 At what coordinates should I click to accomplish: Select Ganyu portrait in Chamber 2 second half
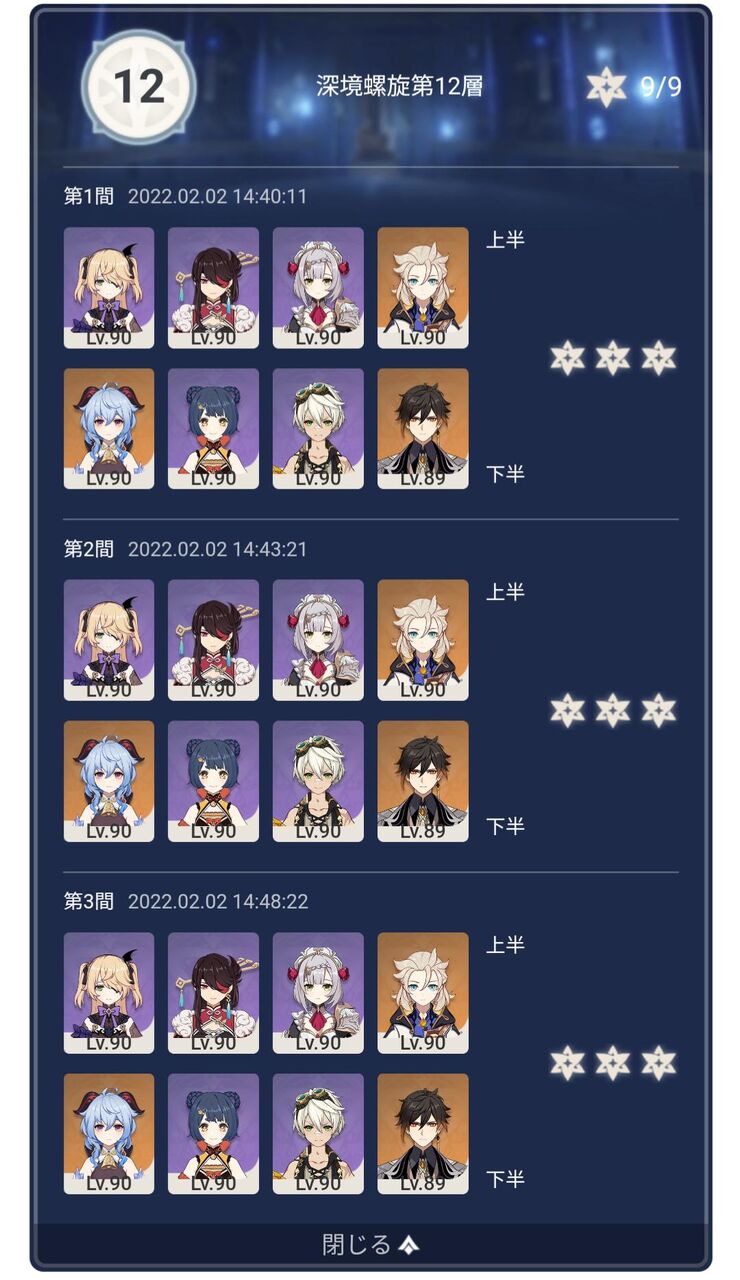109,781
